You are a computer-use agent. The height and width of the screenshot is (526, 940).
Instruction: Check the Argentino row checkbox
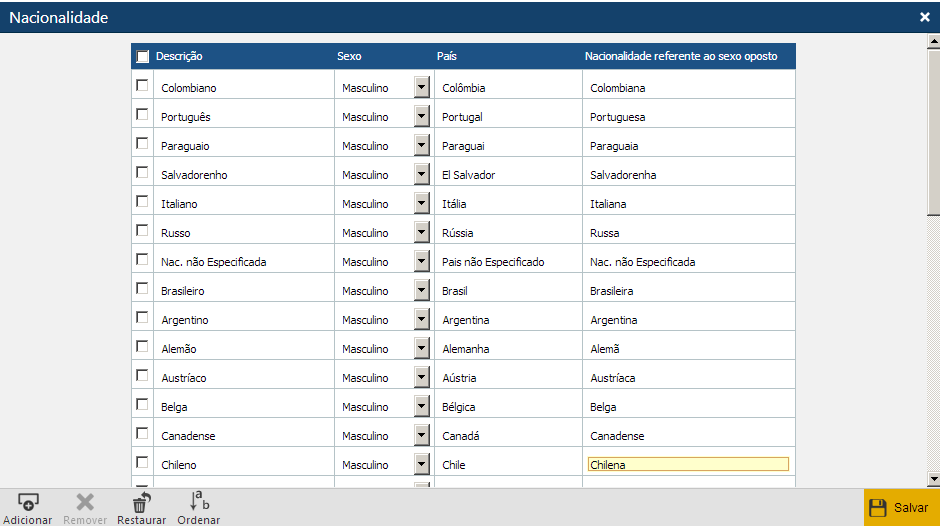coord(142,317)
